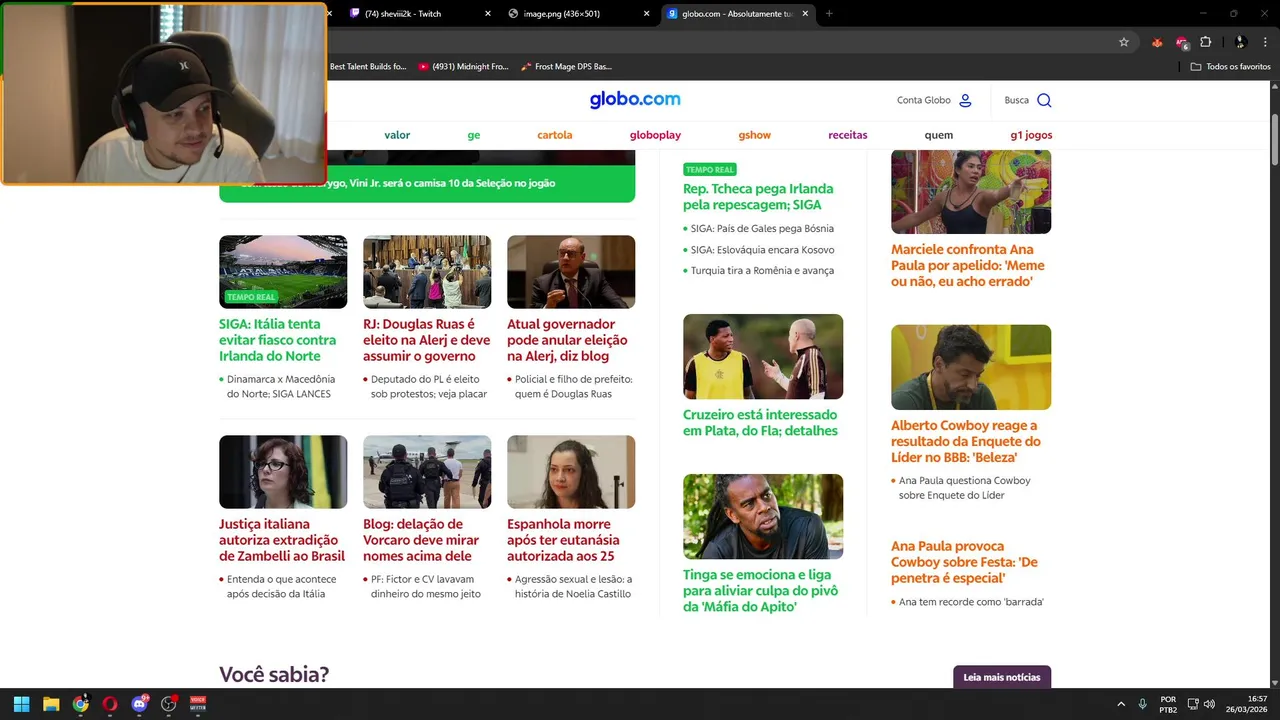Click the Busca magnifier icon
Image resolution: width=1280 pixels, height=720 pixels.
point(1044,100)
